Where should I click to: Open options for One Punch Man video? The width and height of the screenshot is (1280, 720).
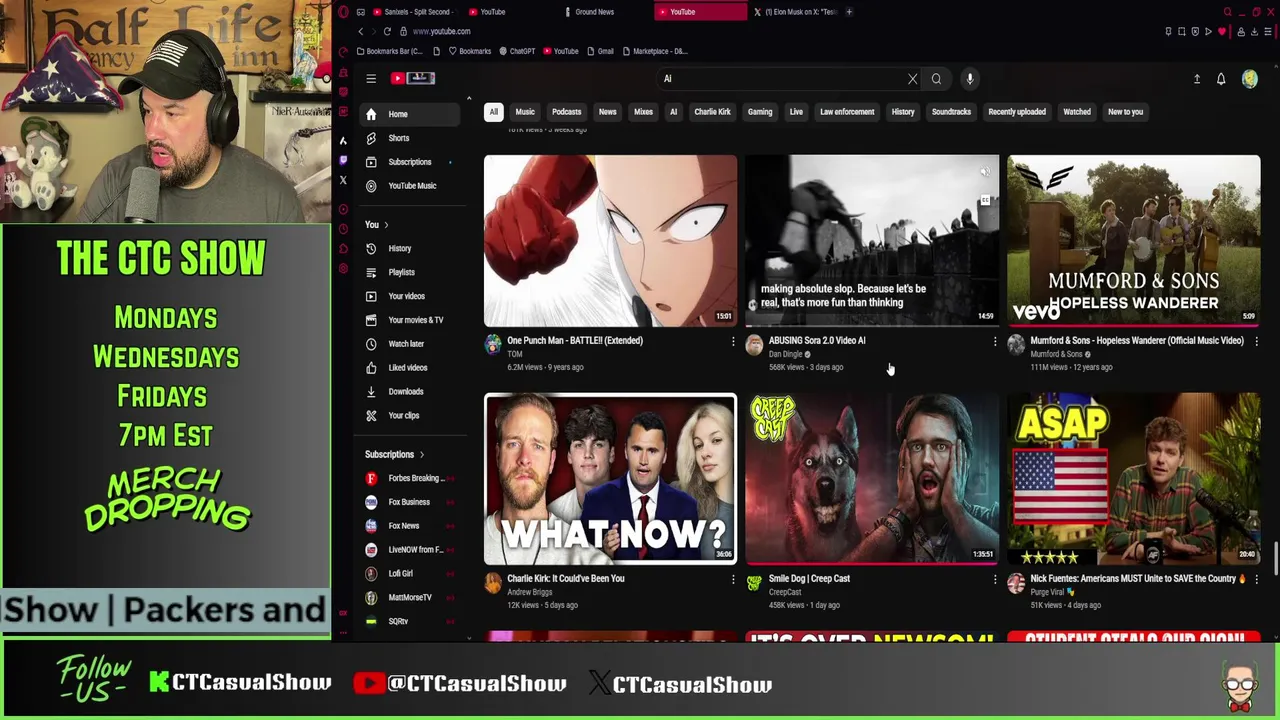733,342
